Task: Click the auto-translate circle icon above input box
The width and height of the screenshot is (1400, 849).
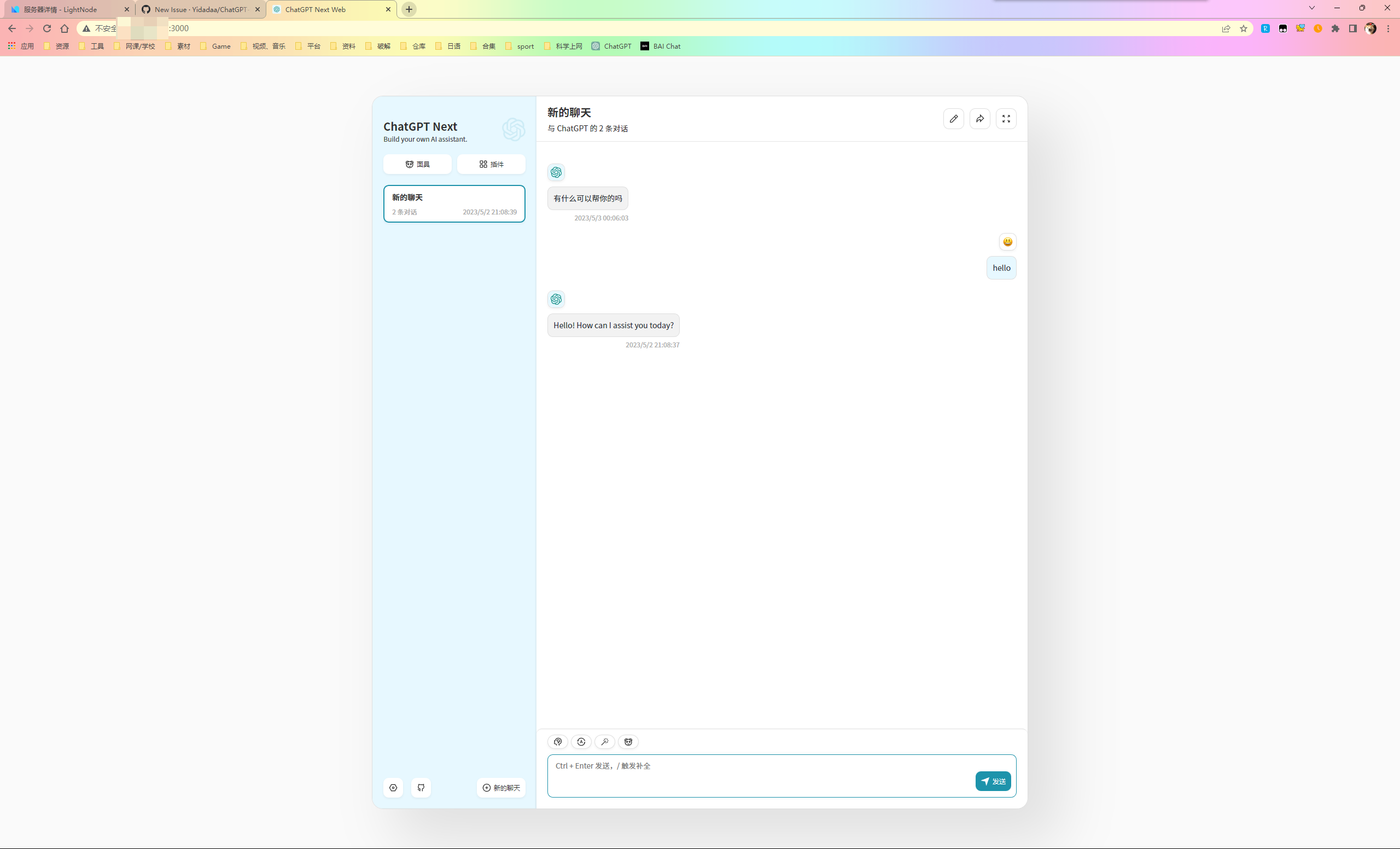Action: click(x=581, y=742)
